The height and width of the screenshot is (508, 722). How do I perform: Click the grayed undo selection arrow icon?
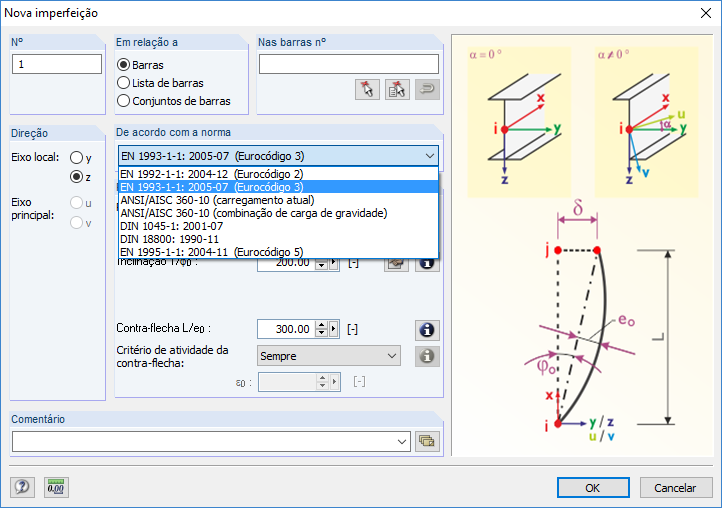(427, 89)
